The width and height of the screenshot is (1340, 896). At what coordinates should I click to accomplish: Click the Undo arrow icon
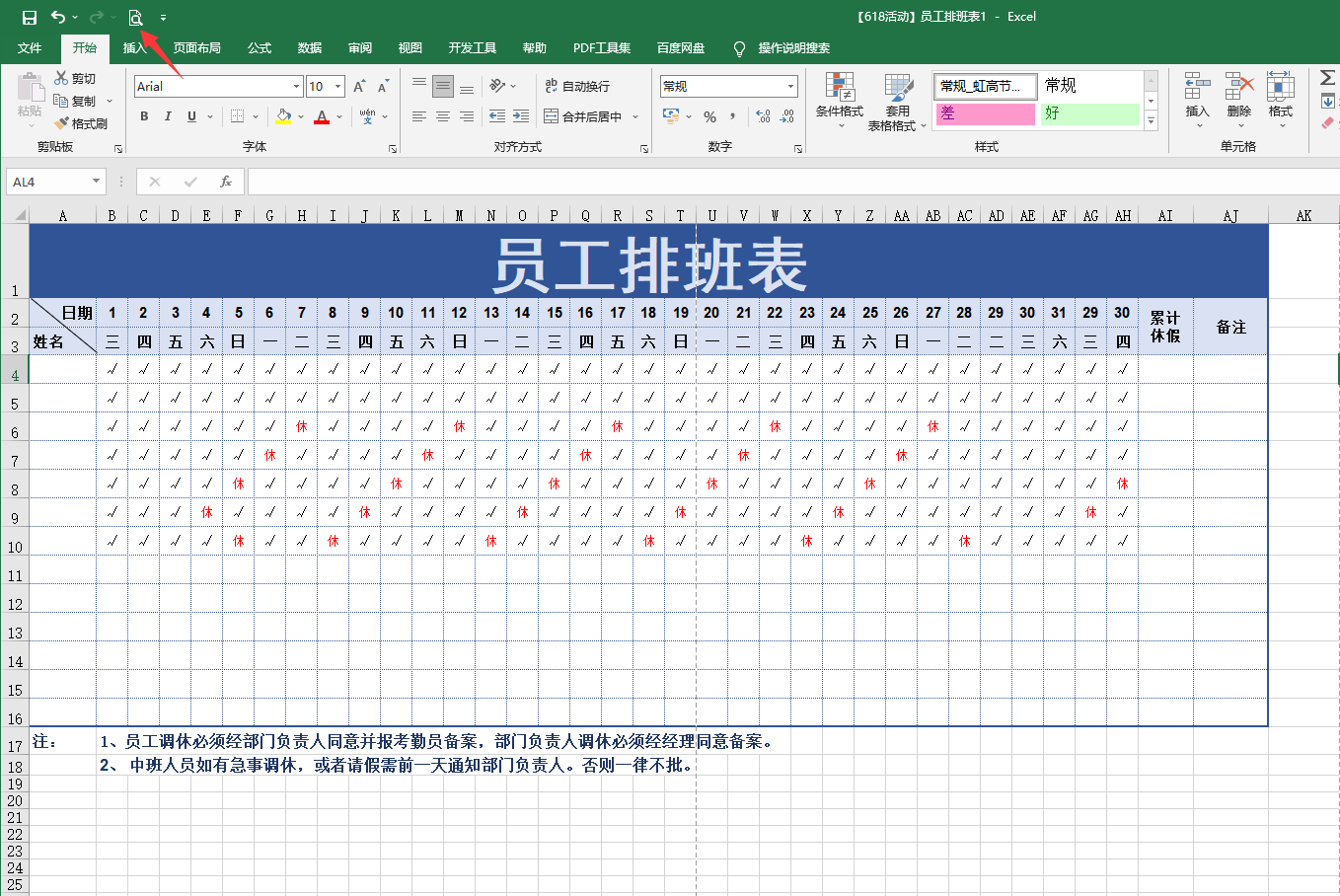pyautogui.click(x=58, y=17)
